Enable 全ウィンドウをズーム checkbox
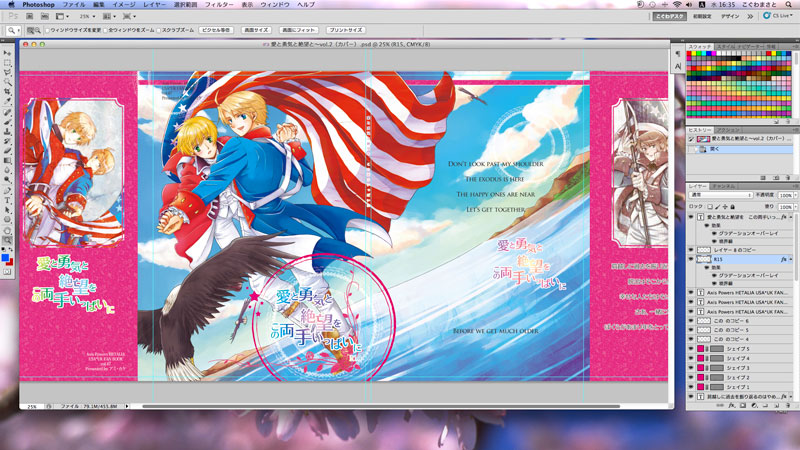 [x=106, y=30]
